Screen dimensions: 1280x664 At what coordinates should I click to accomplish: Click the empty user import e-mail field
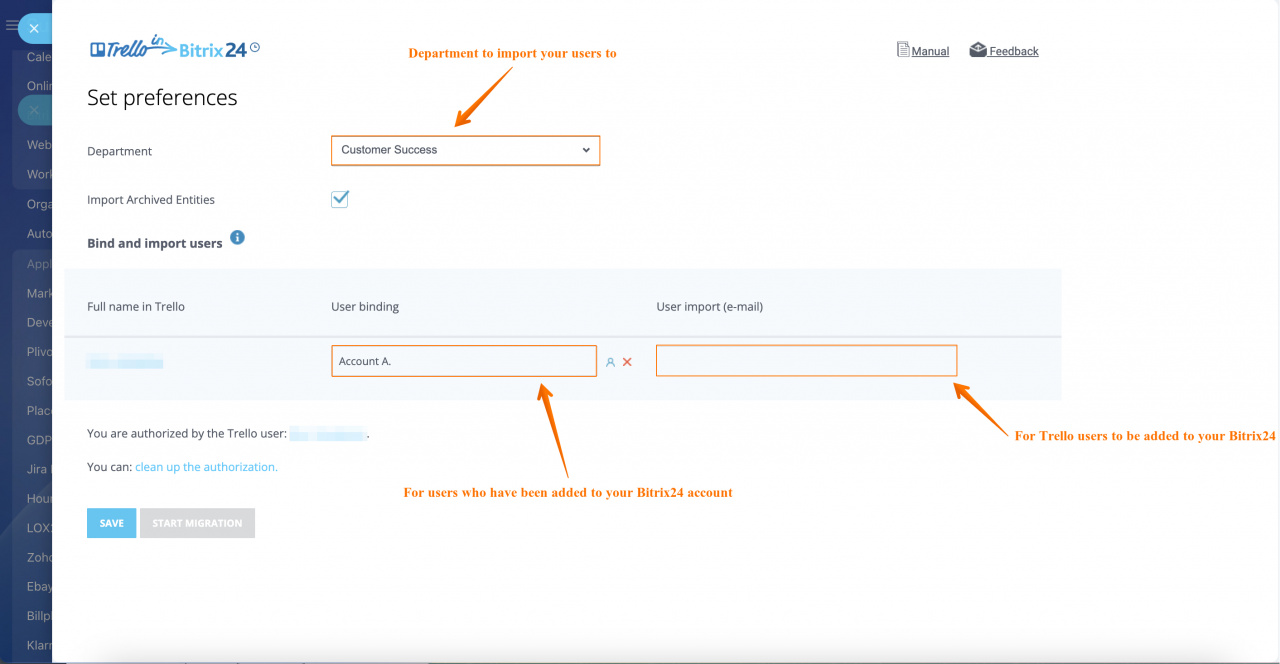pyautogui.click(x=806, y=360)
